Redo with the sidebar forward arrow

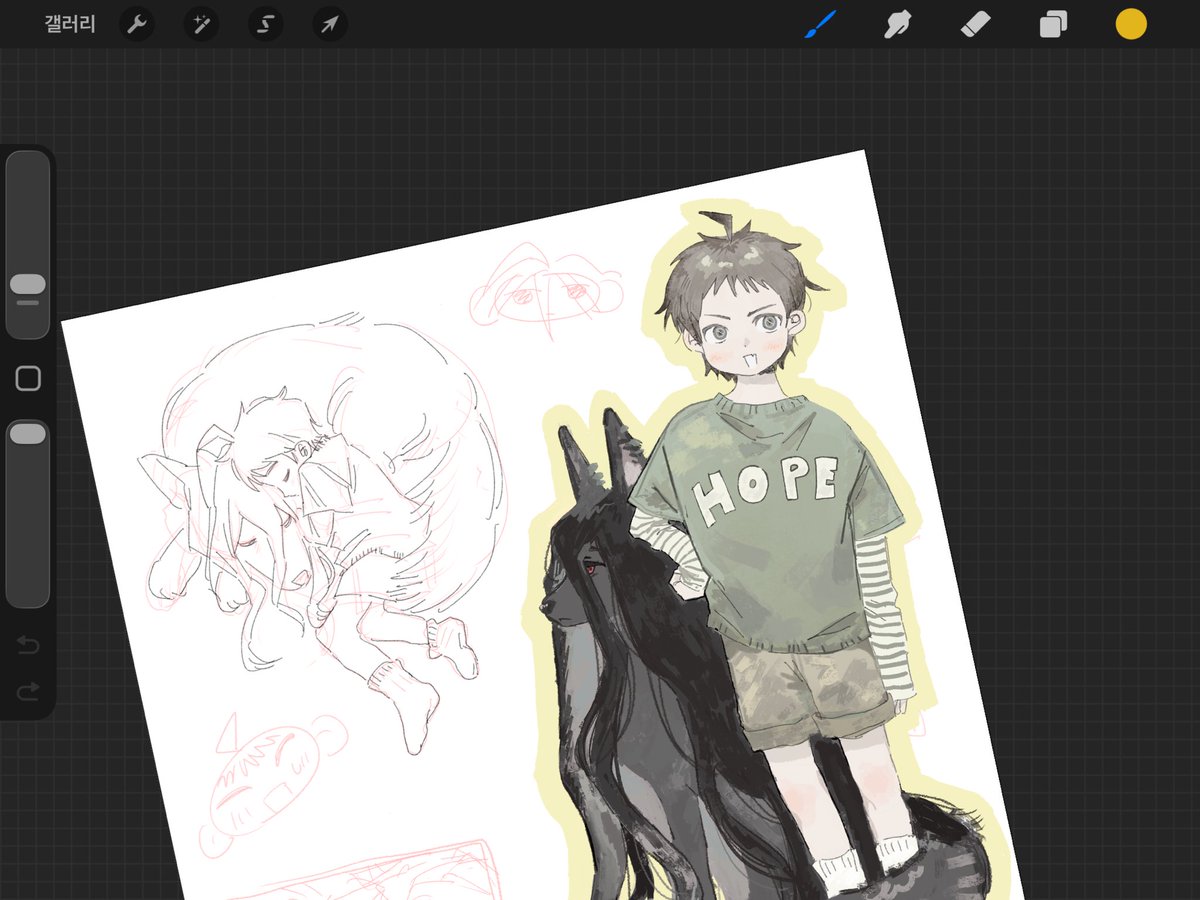(x=28, y=690)
